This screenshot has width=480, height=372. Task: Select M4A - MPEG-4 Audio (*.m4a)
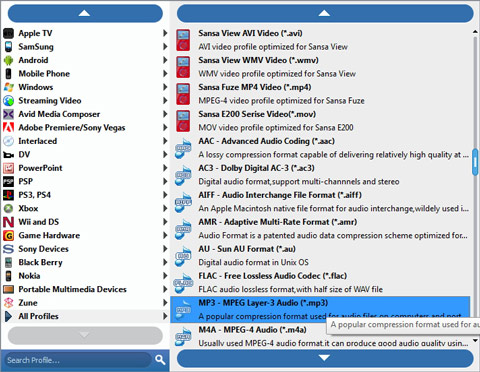tap(320, 336)
